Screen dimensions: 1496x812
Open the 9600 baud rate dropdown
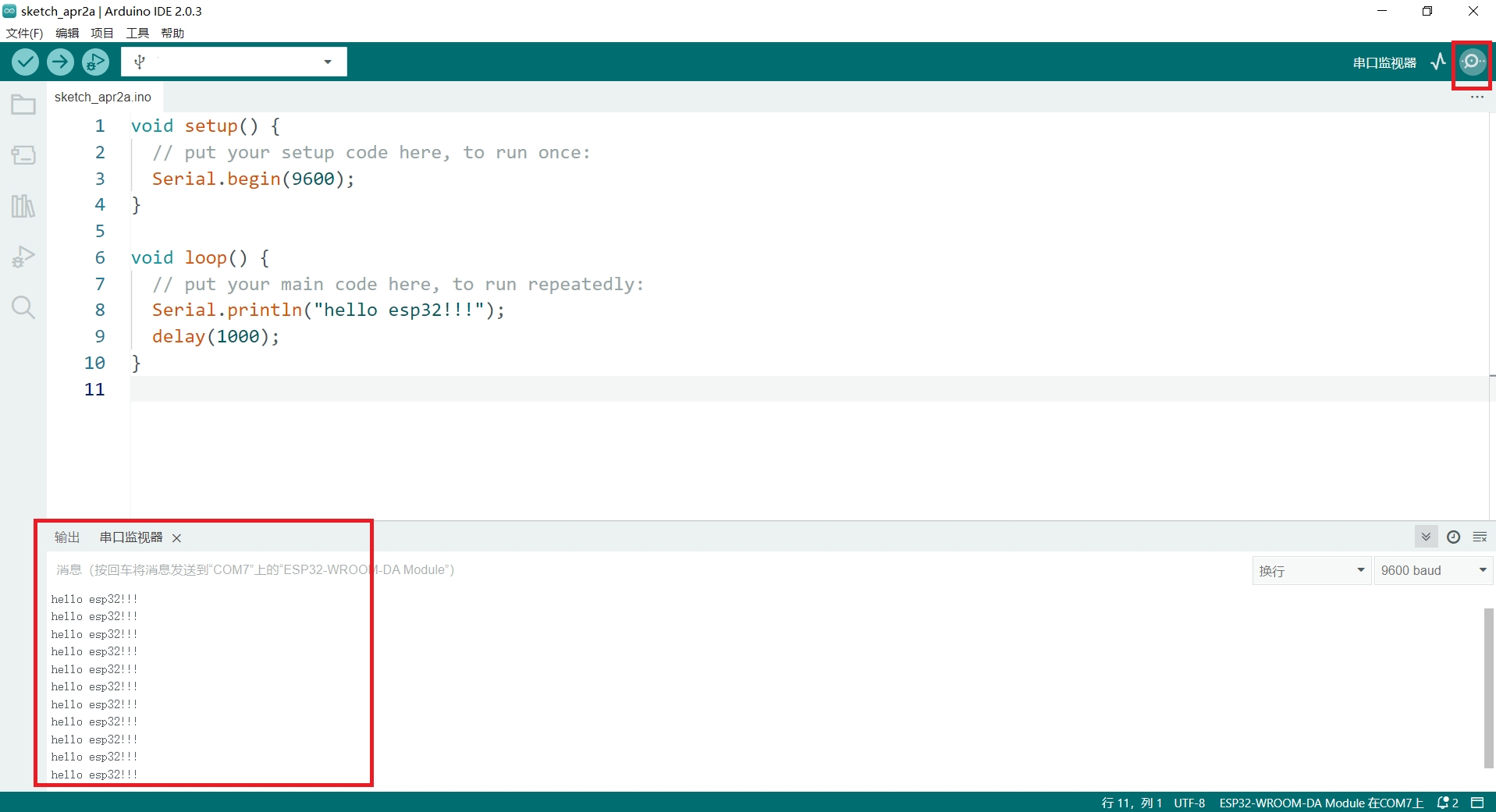[1433, 570]
